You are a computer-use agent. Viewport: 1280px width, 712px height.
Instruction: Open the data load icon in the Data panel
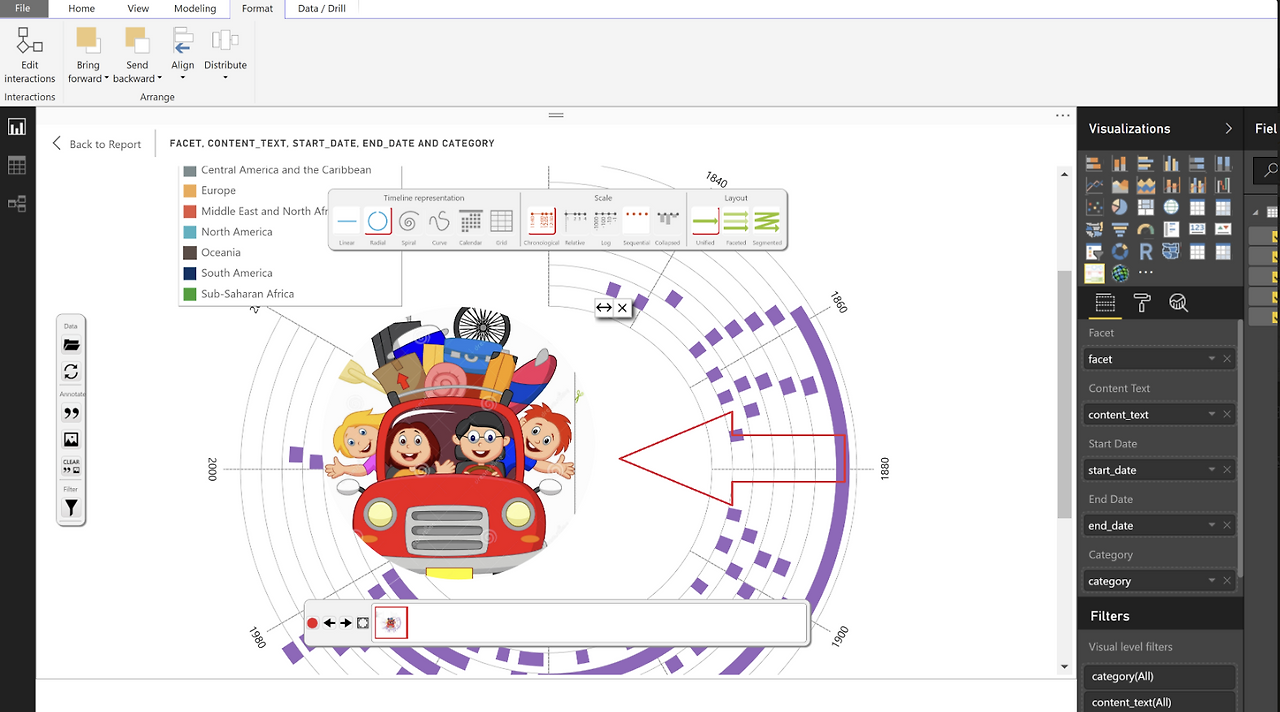point(71,345)
